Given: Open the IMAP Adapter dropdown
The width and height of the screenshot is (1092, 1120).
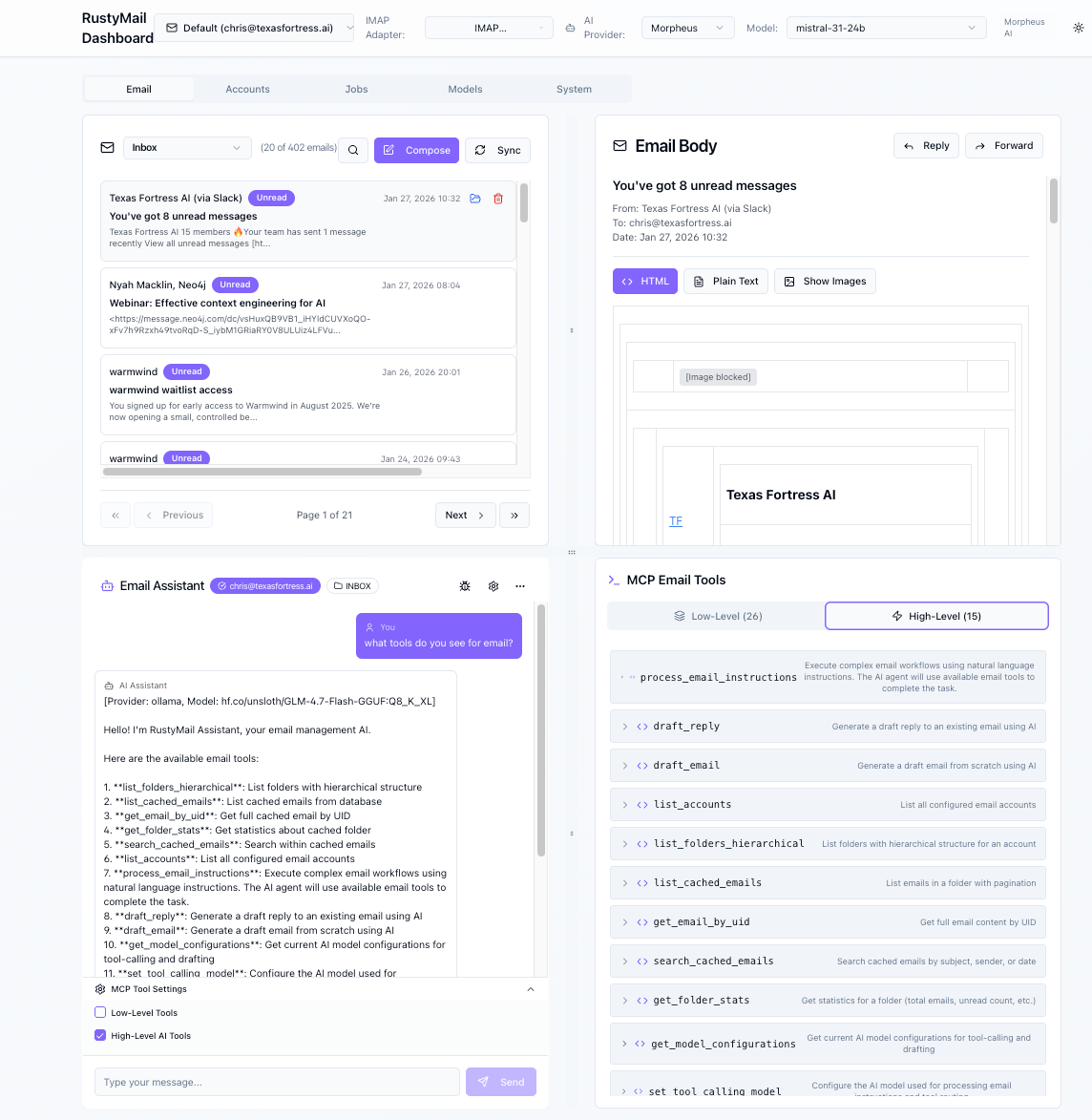Looking at the screenshot, I should click(489, 28).
